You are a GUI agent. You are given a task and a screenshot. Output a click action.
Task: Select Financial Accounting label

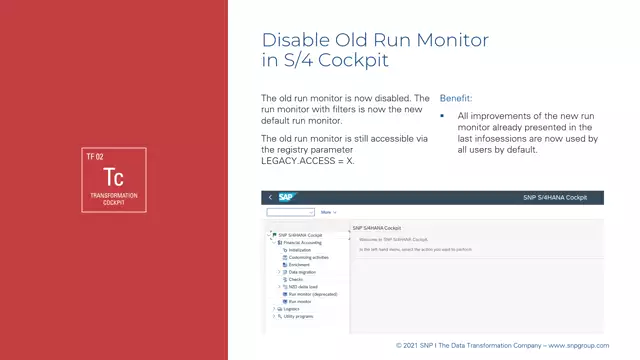302,242
